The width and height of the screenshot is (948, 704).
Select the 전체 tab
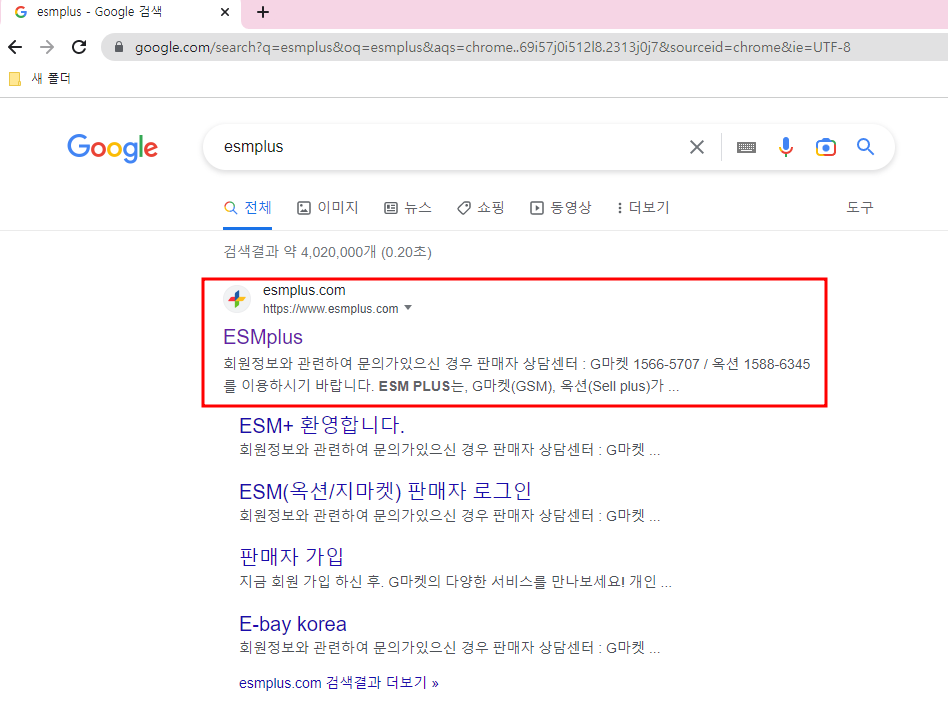pos(247,208)
